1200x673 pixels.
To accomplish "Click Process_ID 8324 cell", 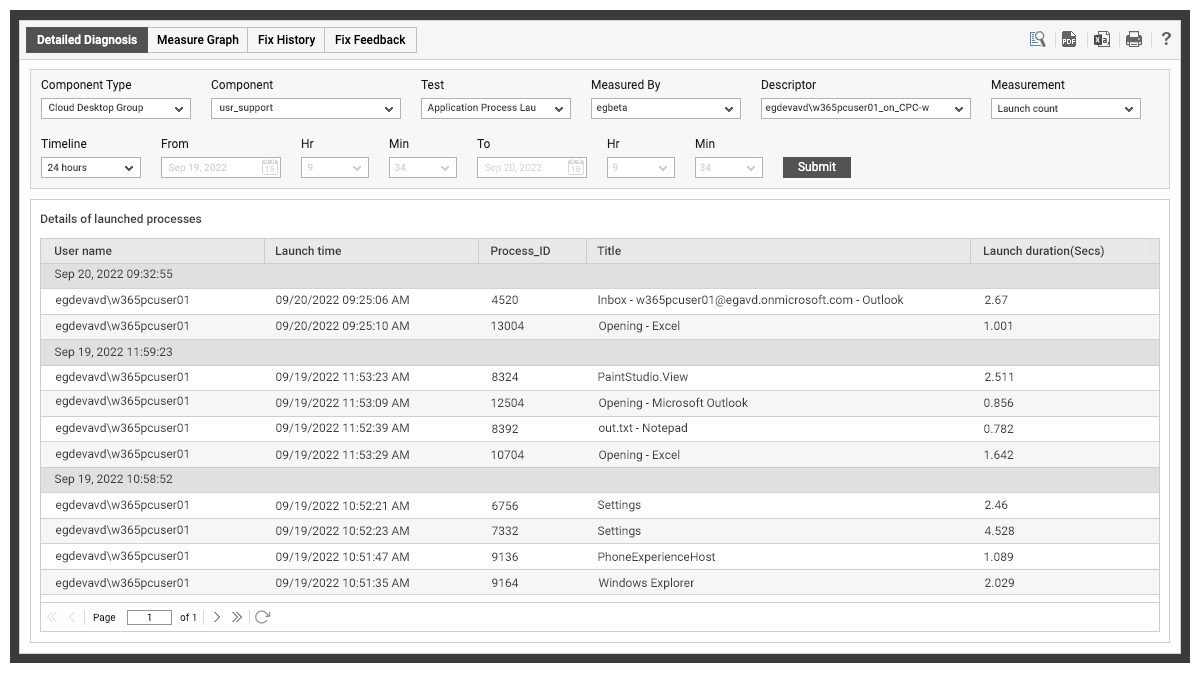I will [504, 377].
